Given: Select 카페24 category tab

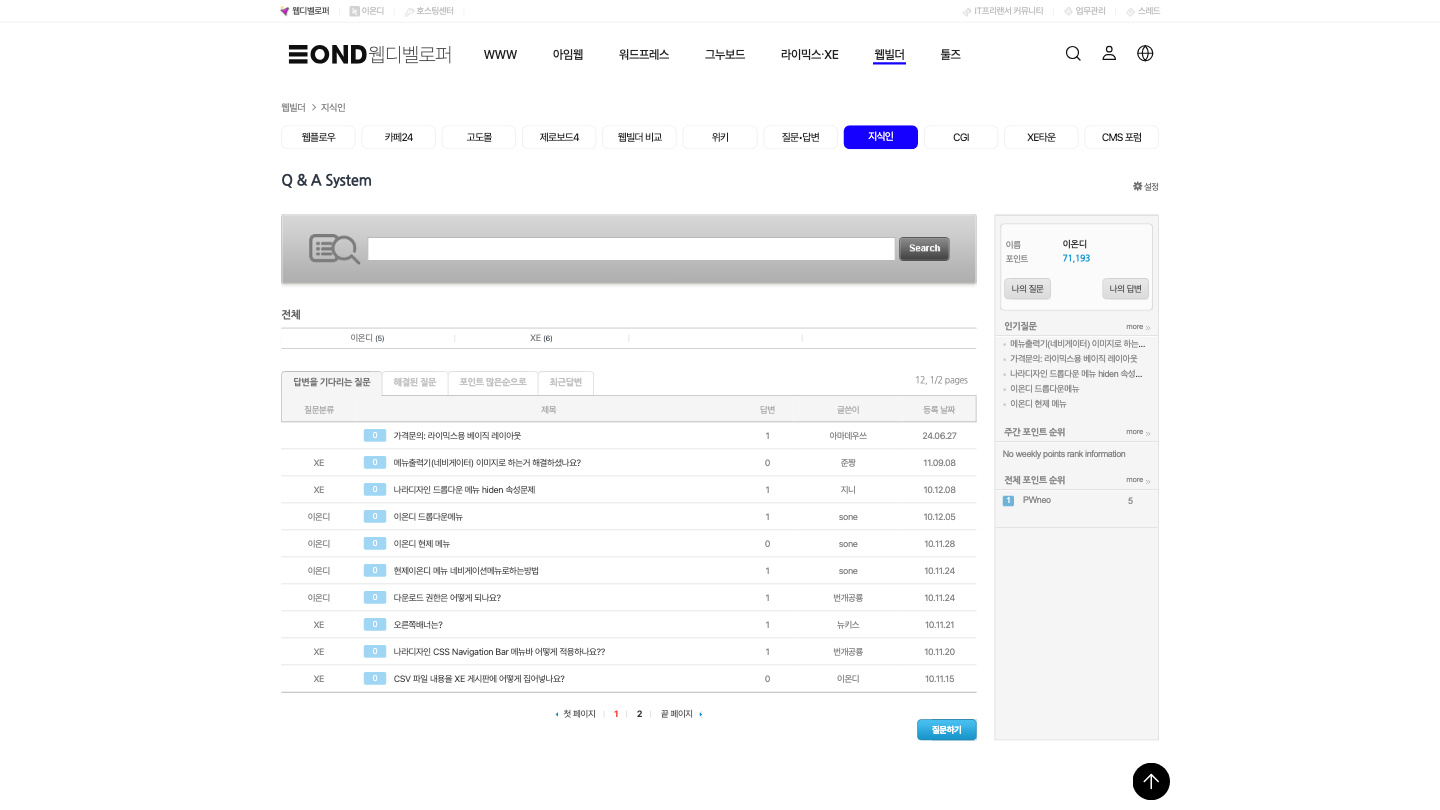Looking at the screenshot, I should 399,137.
